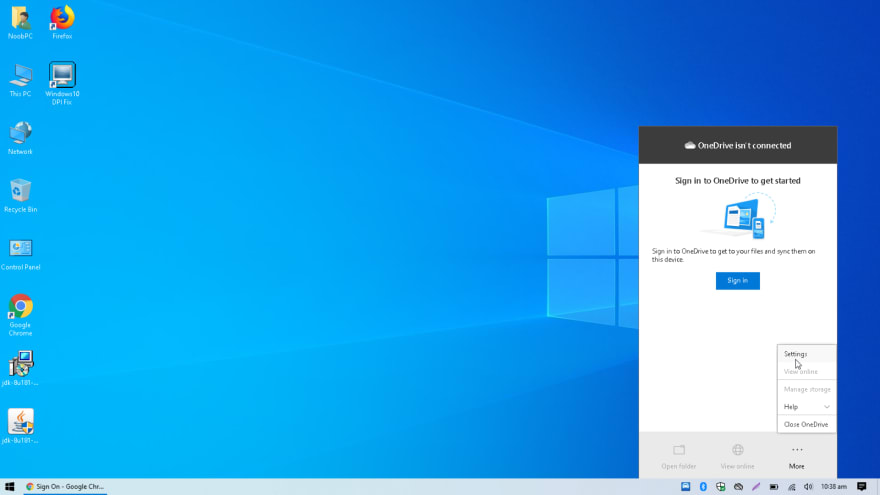Choose Close OneDrive from the menu
This screenshot has width=880, height=495.
[806, 424]
